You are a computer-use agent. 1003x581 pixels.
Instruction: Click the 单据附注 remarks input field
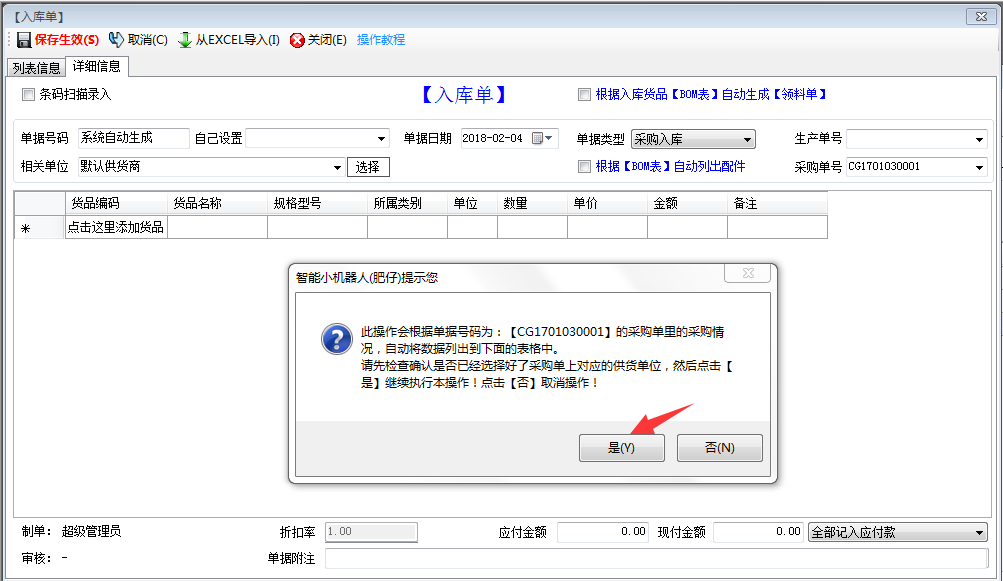point(655,558)
